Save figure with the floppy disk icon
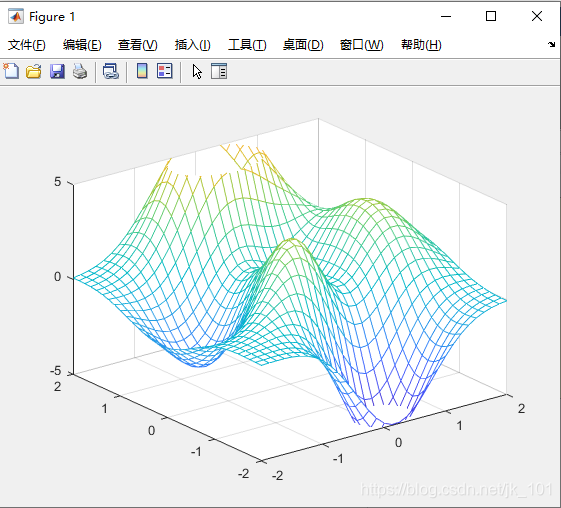 click(x=57, y=72)
